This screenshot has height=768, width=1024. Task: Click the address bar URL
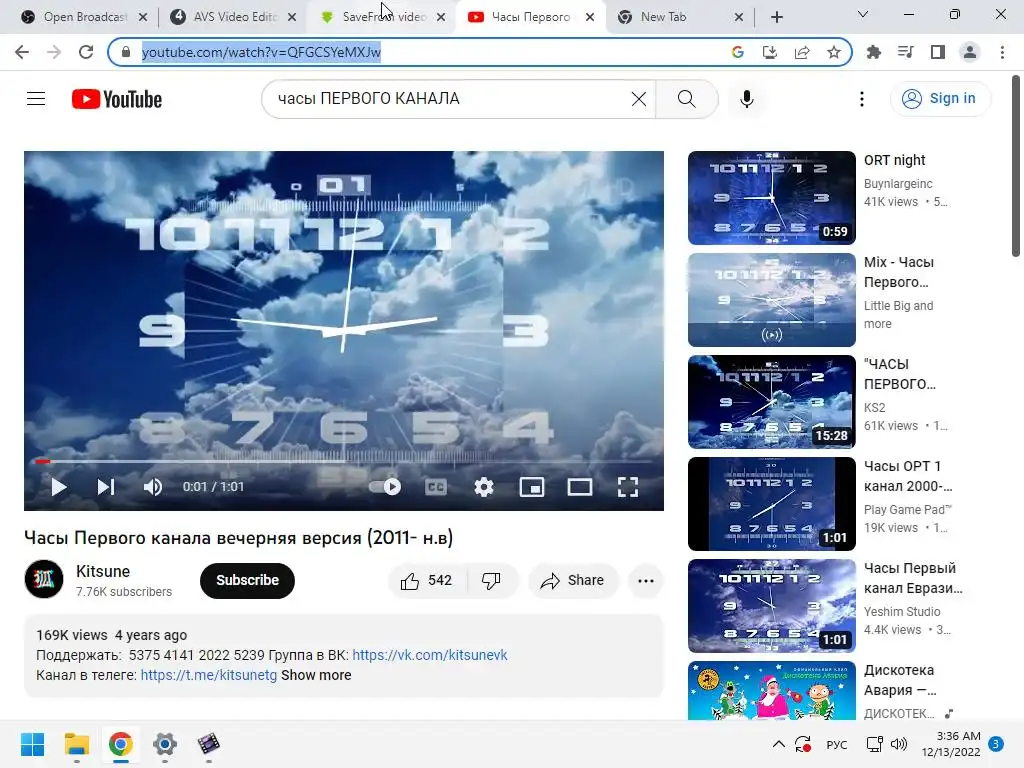pyautogui.click(x=261, y=52)
